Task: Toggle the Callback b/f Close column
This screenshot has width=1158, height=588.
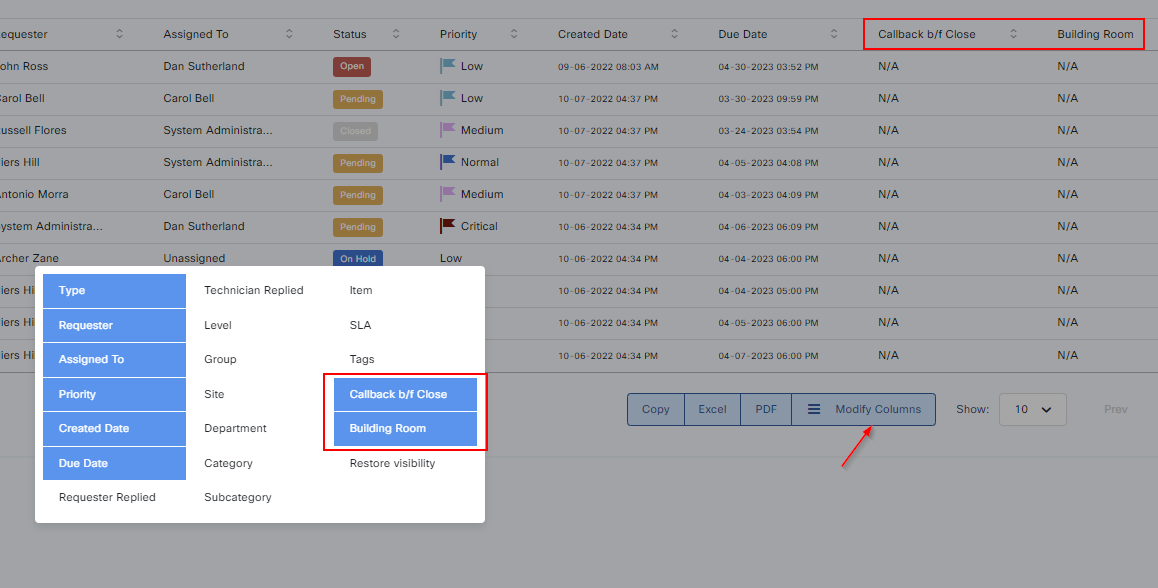Action: coord(405,394)
